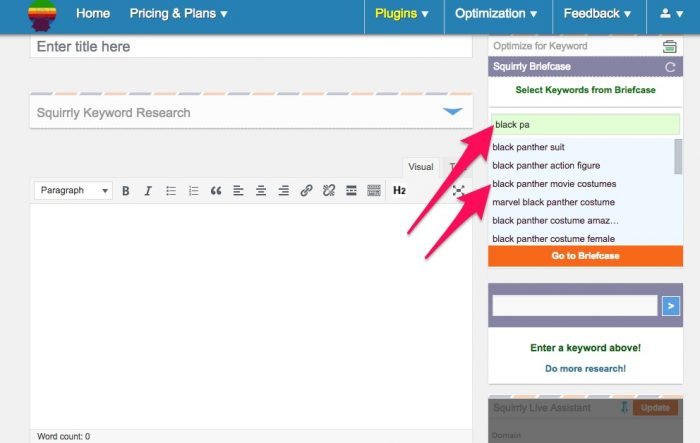The image size is (700, 443).
Task: Click the keyword suggestions list scrollbar
Action: (678, 156)
